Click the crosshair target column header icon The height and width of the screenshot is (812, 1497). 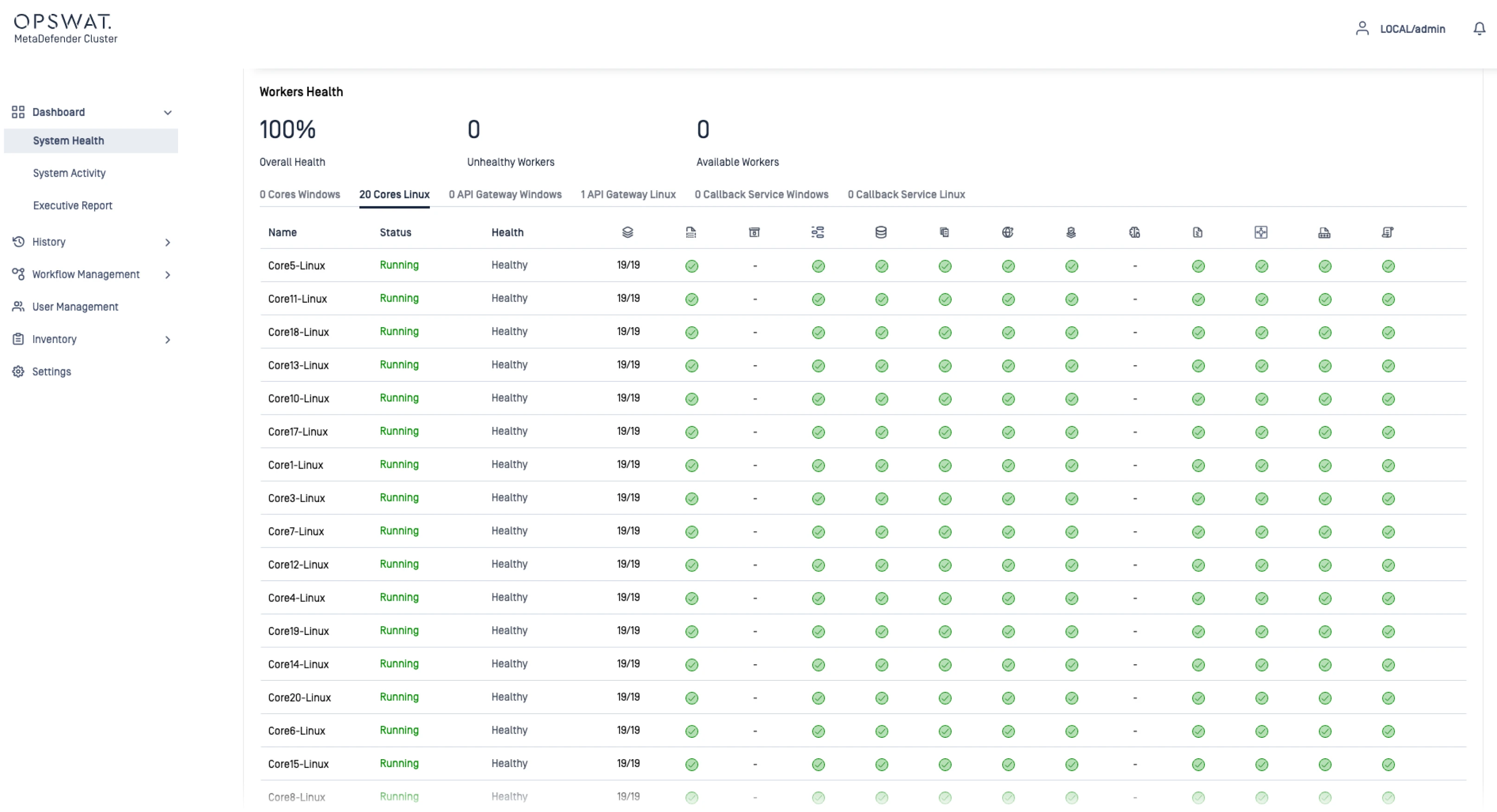tap(1261, 232)
